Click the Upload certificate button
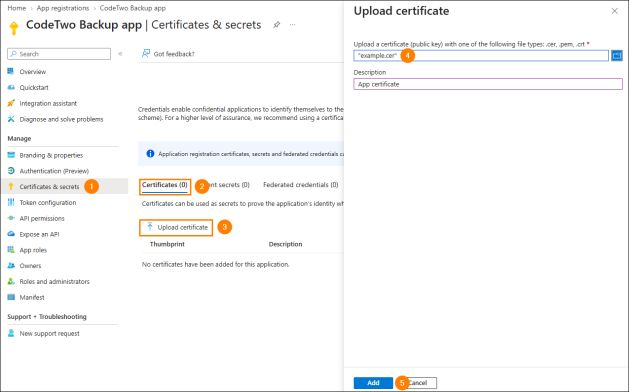Viewport: 629px width, 392px height. click(177, 227)
